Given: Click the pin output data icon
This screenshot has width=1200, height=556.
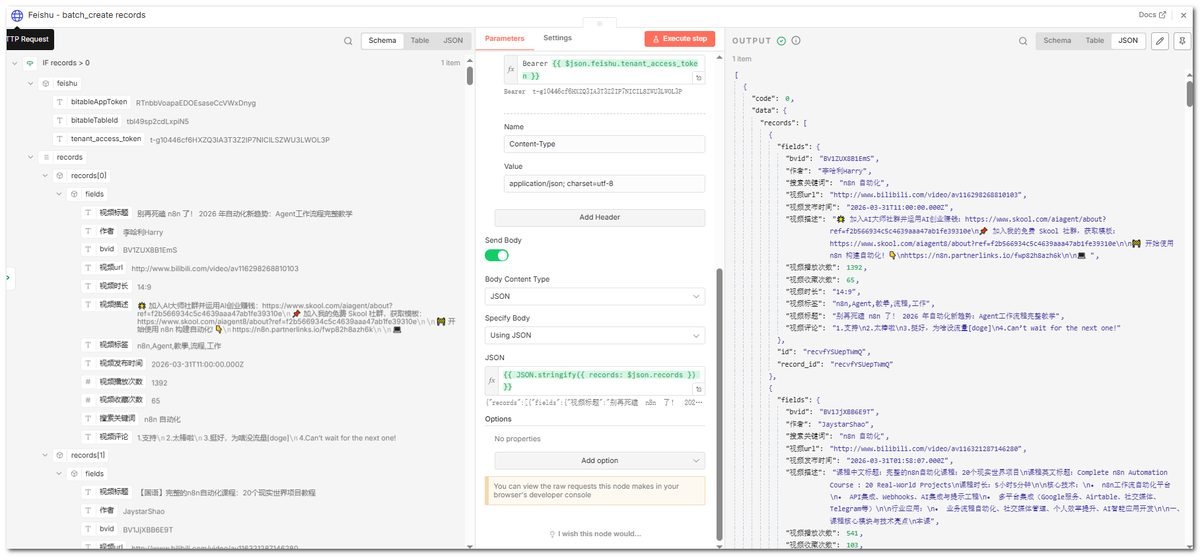Looking at the screenshot, I should [x=1181, y=41].
